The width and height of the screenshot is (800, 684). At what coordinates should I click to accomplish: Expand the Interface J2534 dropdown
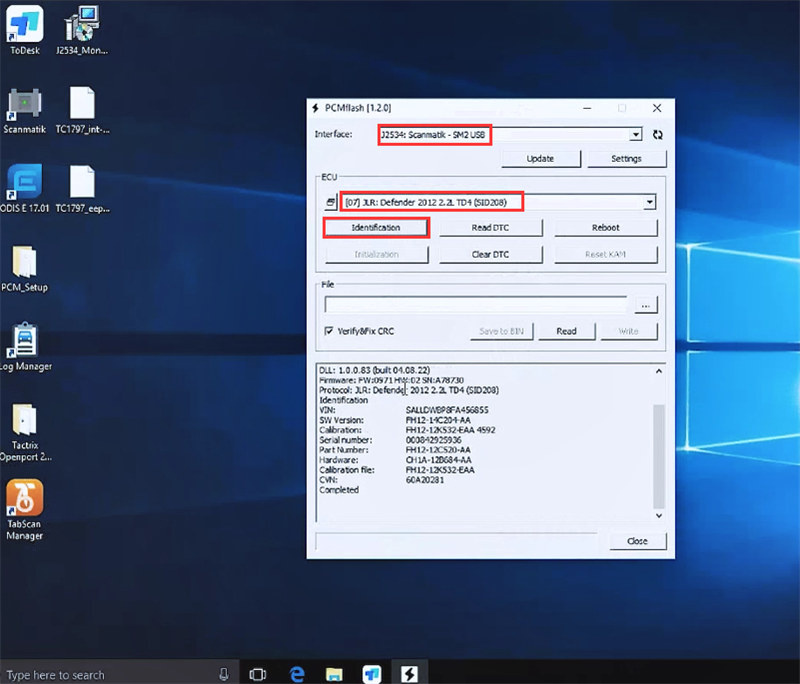636,135
